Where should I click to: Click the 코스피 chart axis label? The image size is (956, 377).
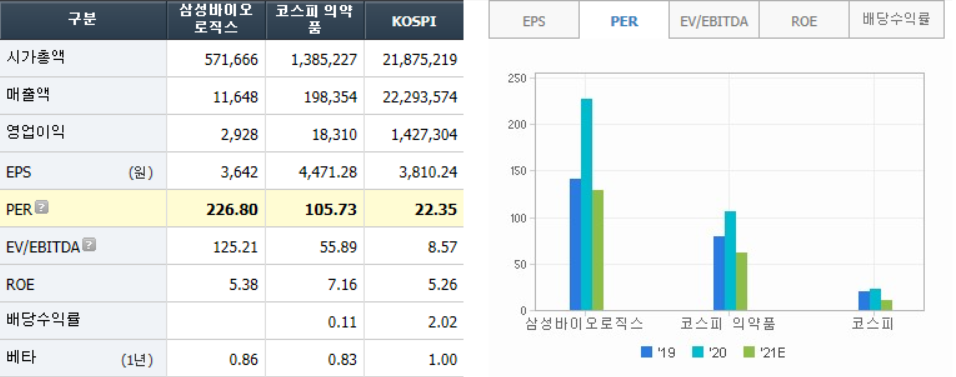point(872,323)
